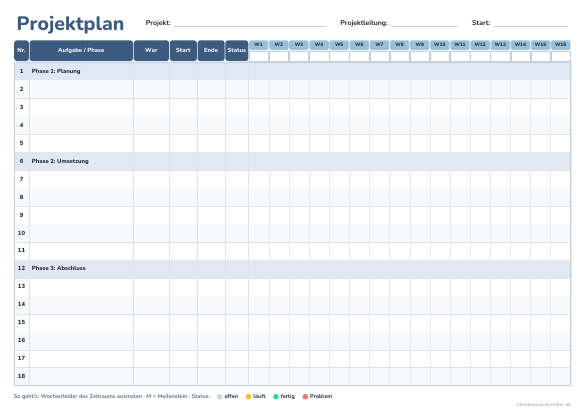Click row number 18
Screen dimensions: 585x414
(22, 376)
